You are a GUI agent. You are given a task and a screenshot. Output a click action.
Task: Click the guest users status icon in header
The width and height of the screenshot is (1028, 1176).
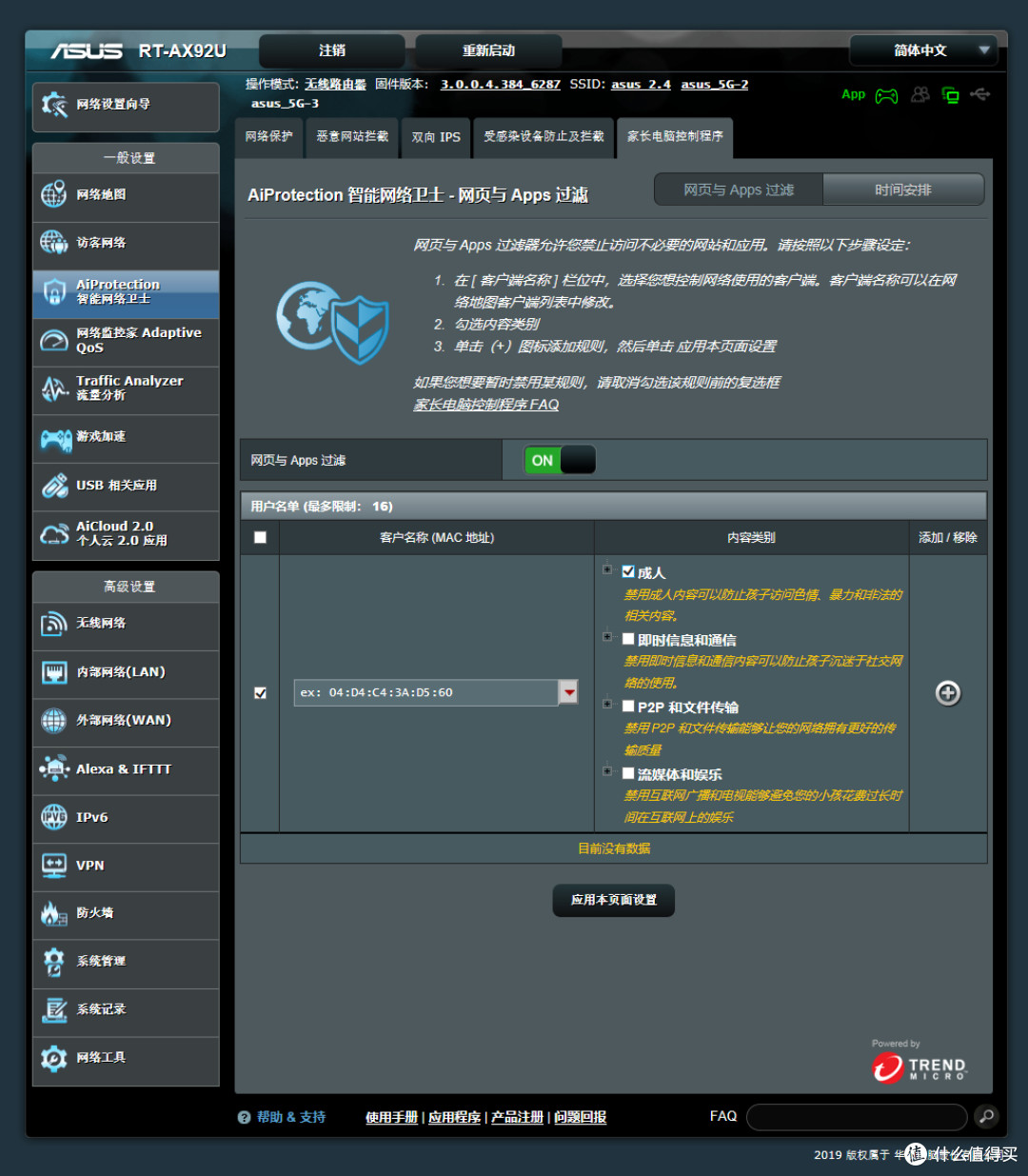coord(919,94)
